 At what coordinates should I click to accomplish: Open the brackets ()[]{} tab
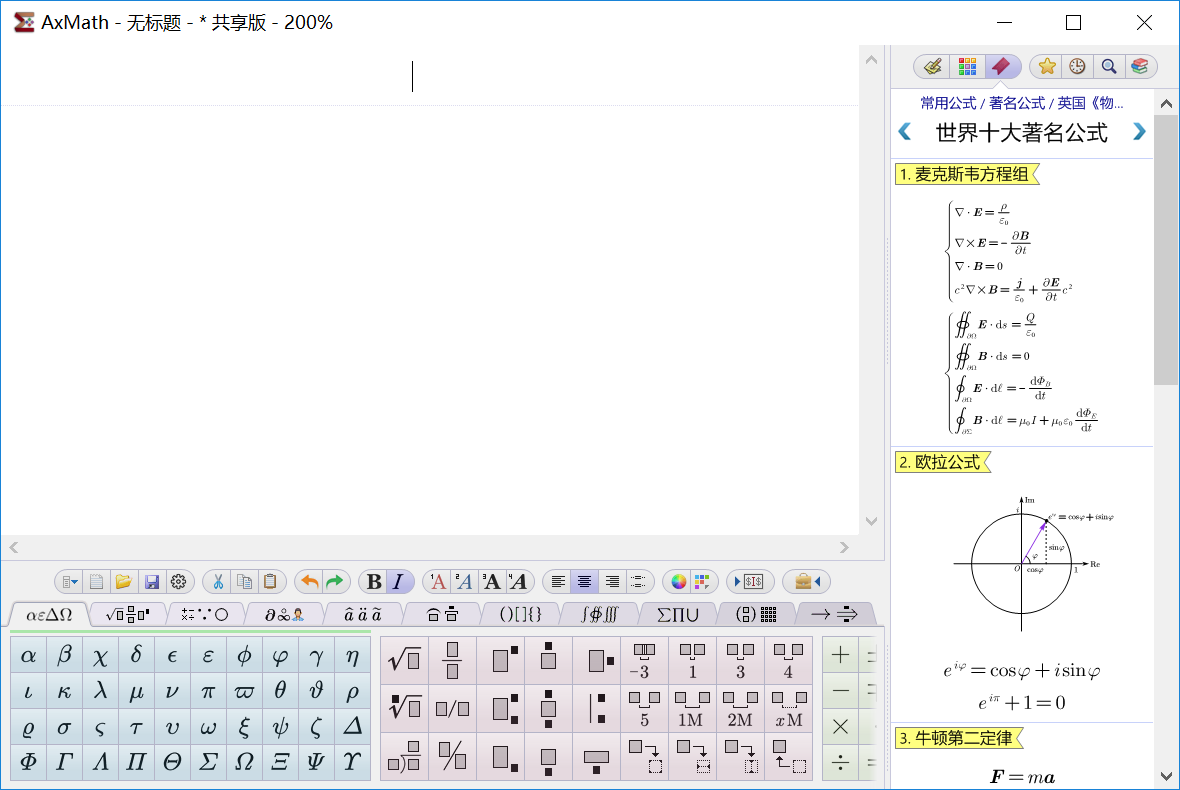click(x=522, y=615)
